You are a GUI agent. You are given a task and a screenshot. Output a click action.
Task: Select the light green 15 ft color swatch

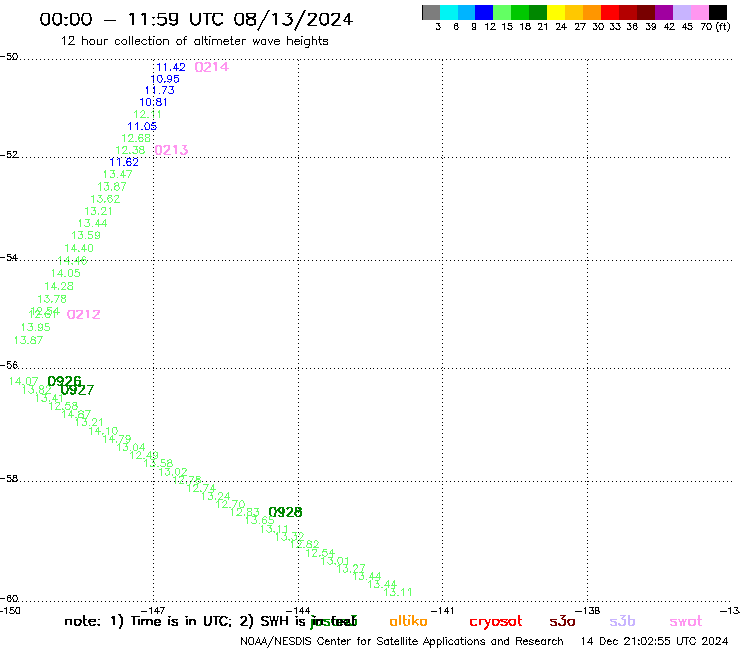pos(502,12)
